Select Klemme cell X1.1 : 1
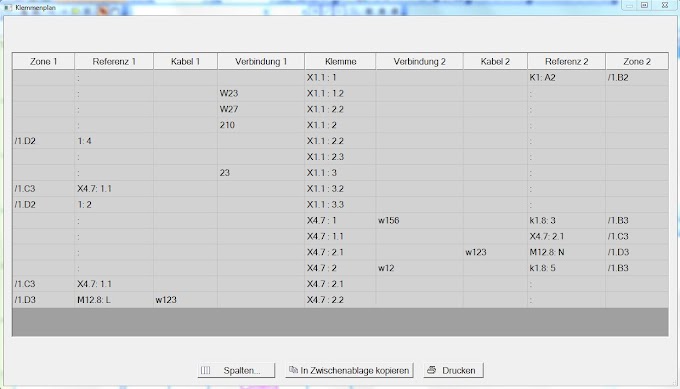Image resolution: width=680 pixels, height=389 pixels. (x=340, y=78)
